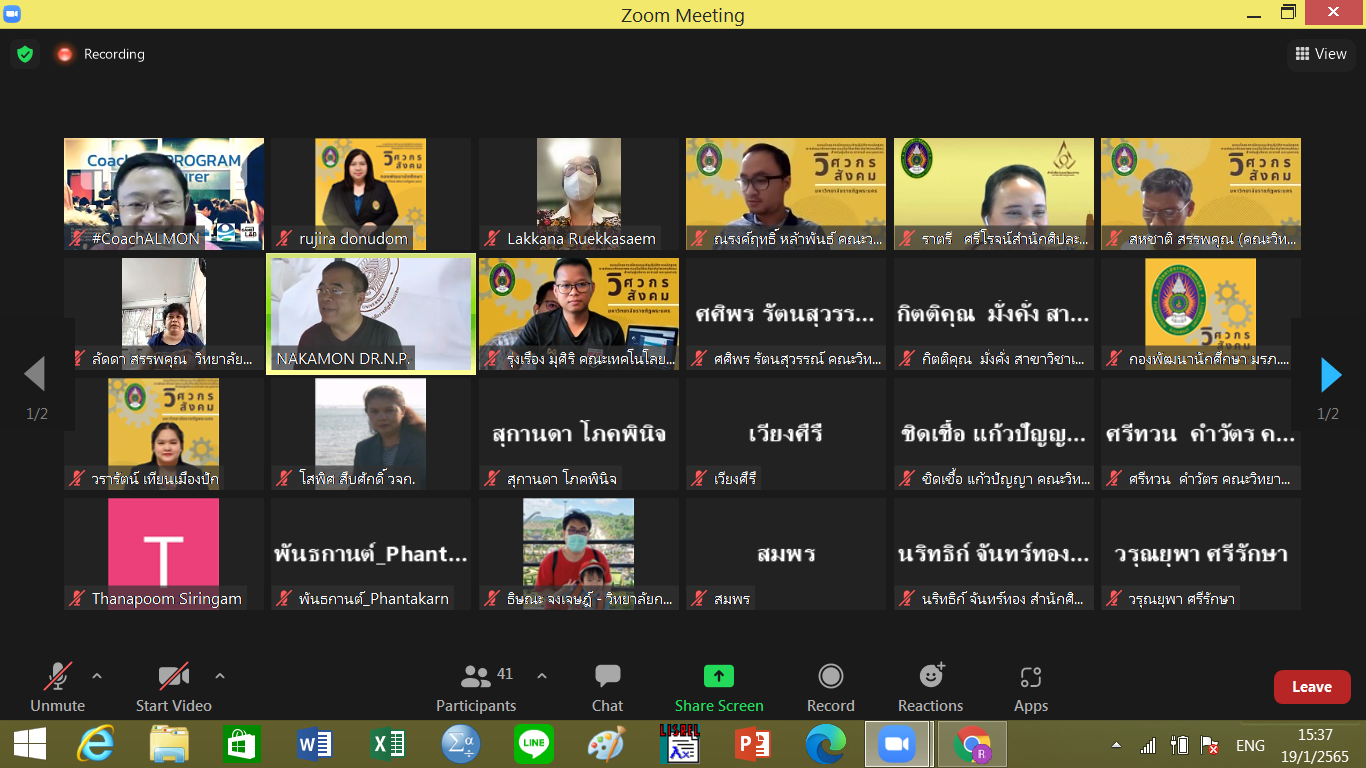Image resolution: width=1366 pixels, height=768 pixels.
Task: Click the gray previous page arrow
Action: [x=35, y=374]
